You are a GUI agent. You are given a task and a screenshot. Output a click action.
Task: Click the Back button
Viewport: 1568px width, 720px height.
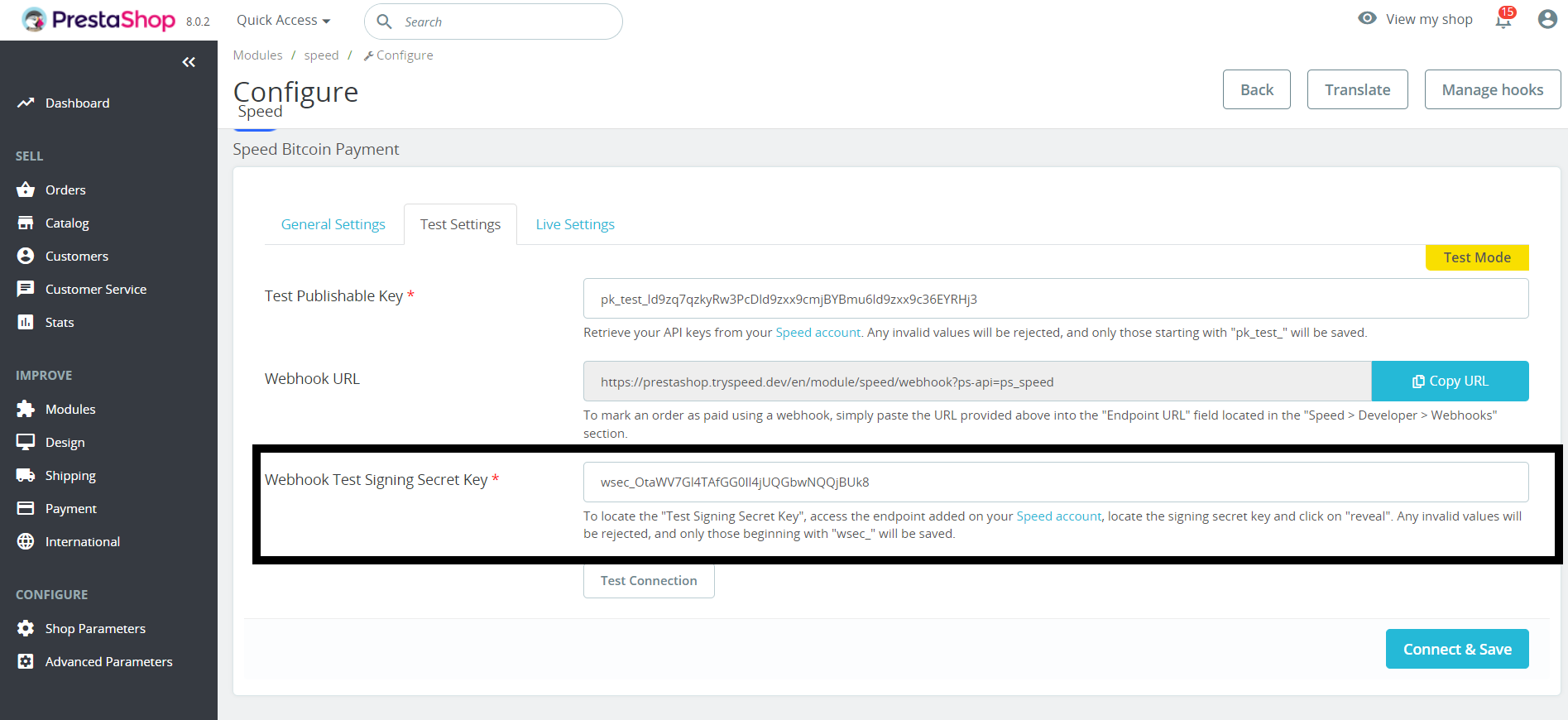1257,89
